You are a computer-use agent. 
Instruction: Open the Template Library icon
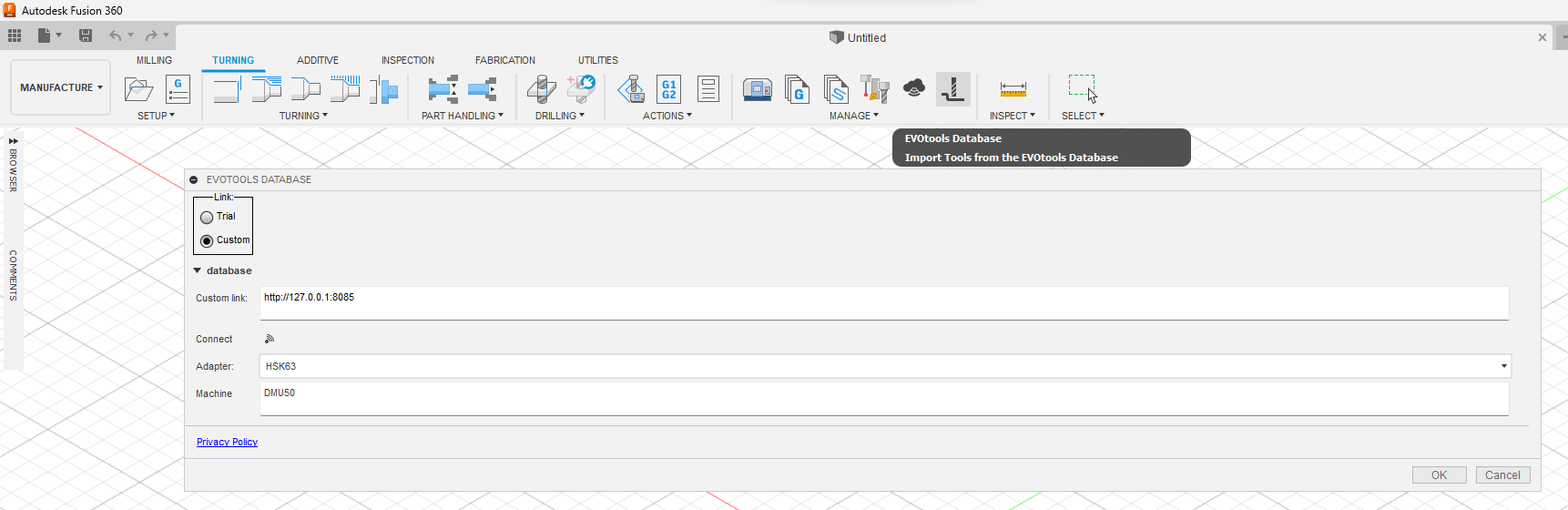coord(836,89)
